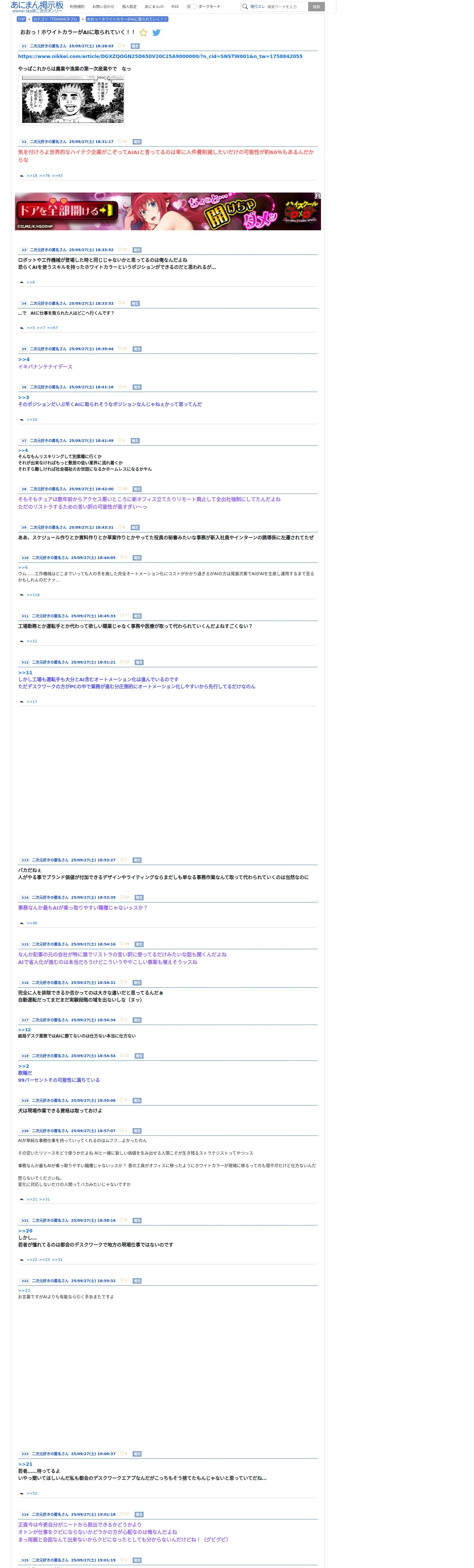
Task: Click the star favorite icon beside the thread title
Action: (143, 33)
